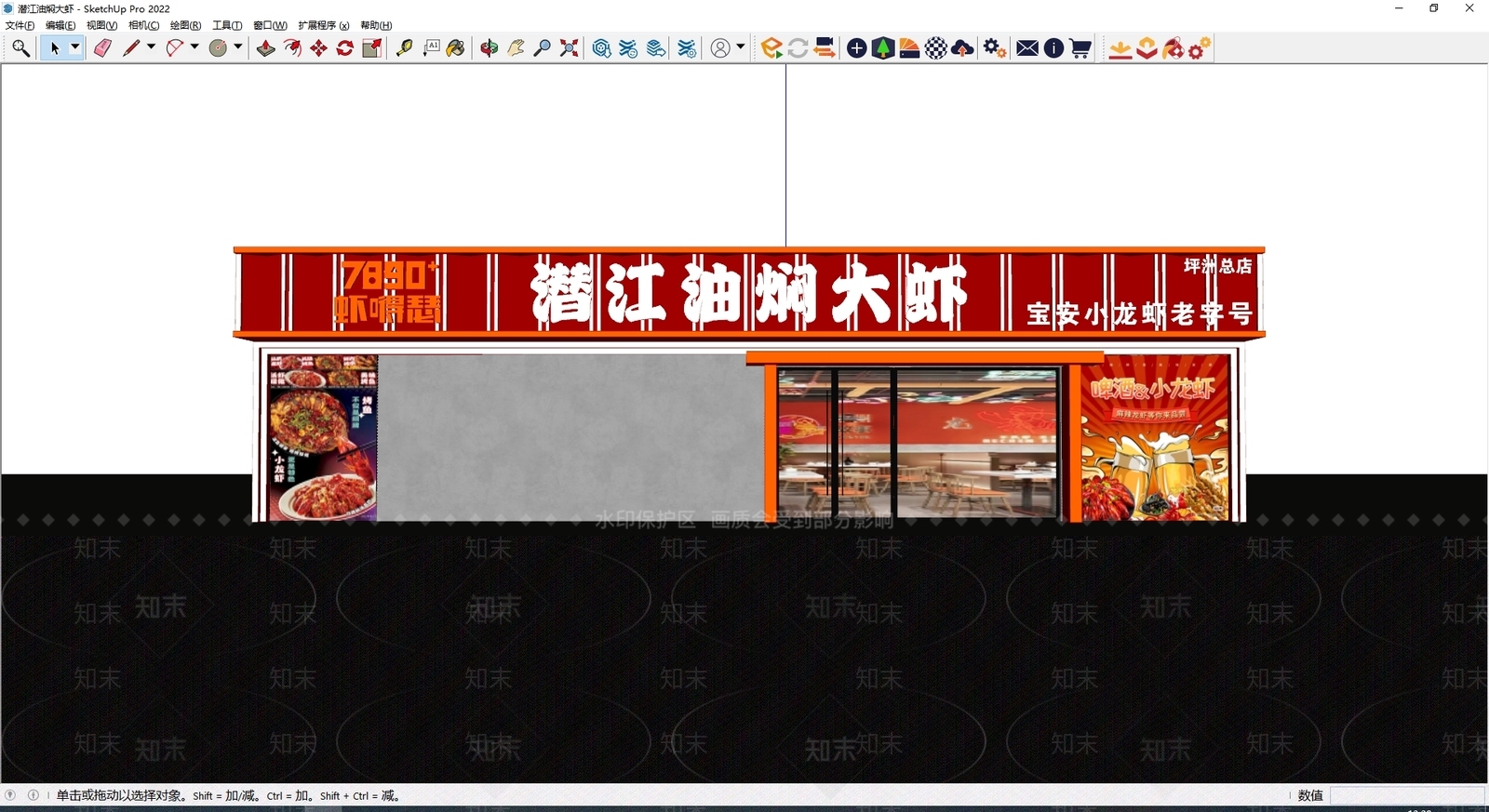Open the user account dropdown
Viewport: 1489px width, 812px height.
tap(741, 48)
